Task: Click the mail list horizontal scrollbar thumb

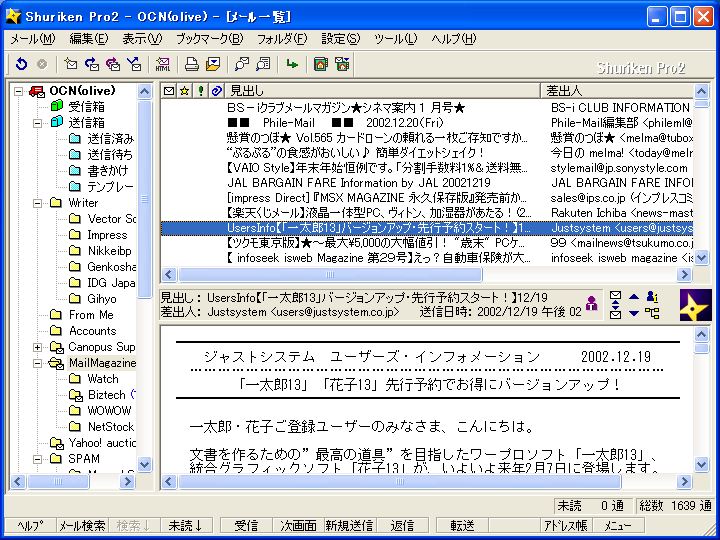Action: (x=330, y=275)
